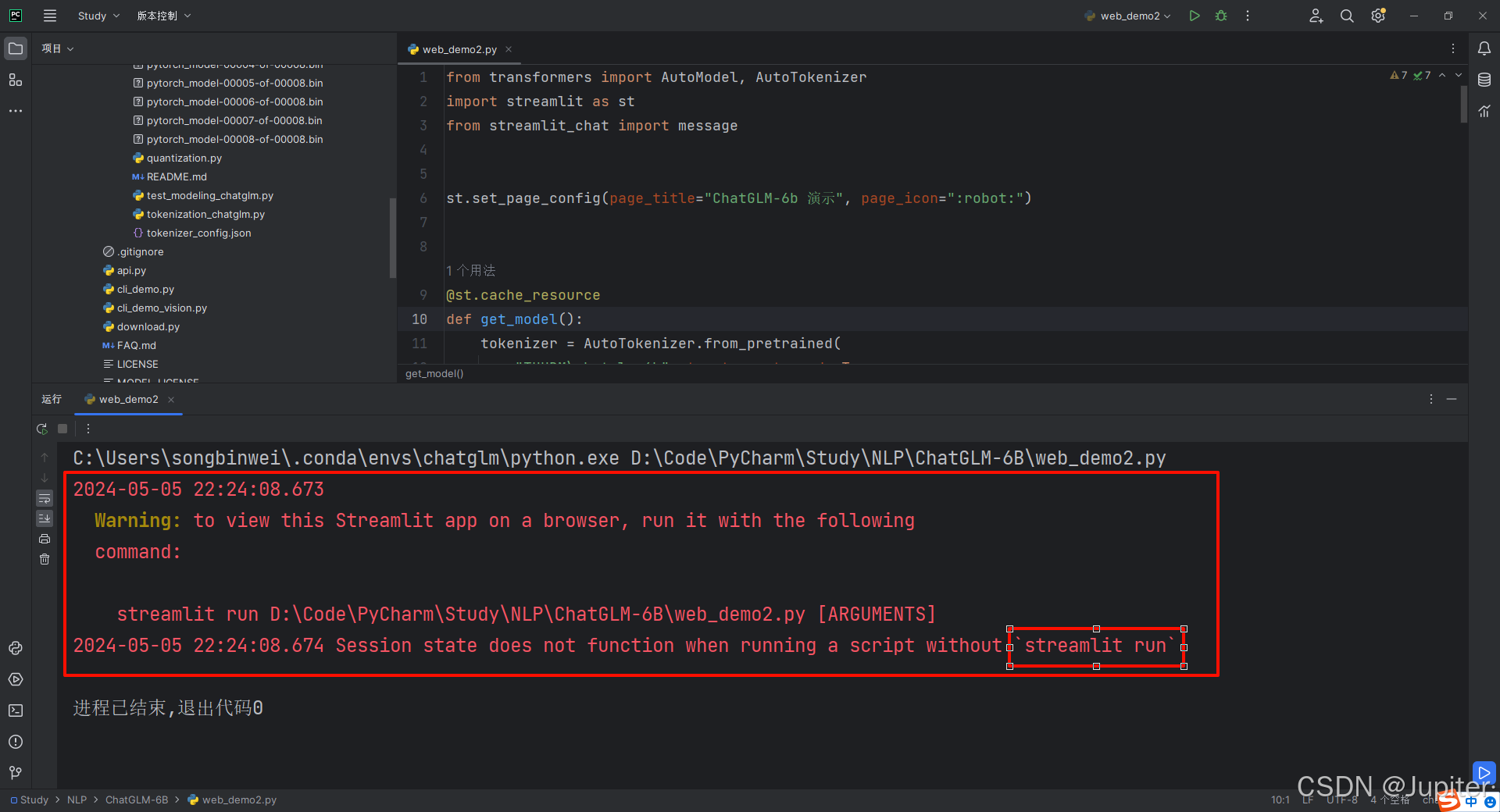The width and height of the screenshot is (1500, 812).
Task: Expand the Study project dropdown
Action: coord(98,16)
